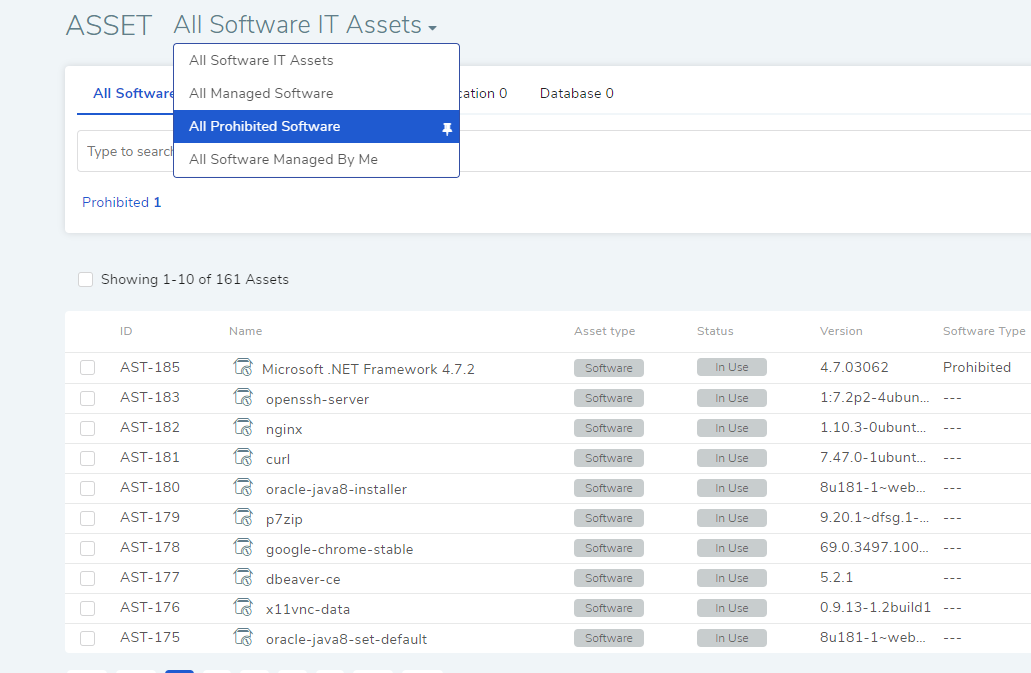The height and width of the screenshot is (673, 1031).
Task: Click the Prohibited value in the AST-185 row
Action: 976,367
